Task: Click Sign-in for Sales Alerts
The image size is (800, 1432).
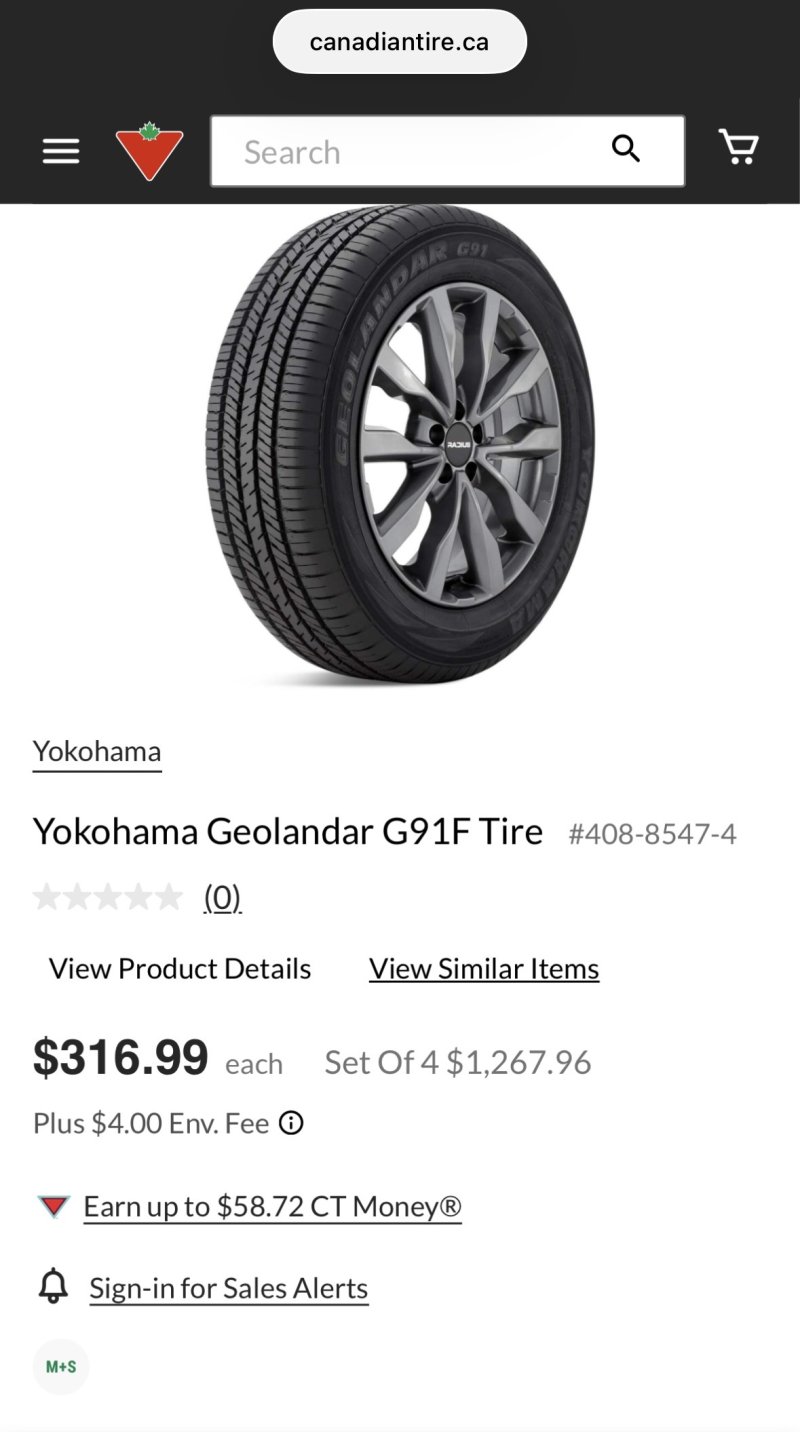Action: (x=229, y=1288)
